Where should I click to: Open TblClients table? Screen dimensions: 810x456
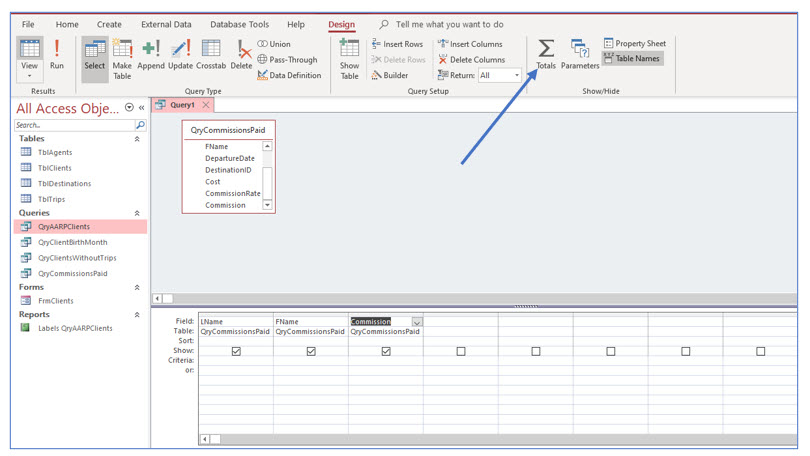point(55,168)
